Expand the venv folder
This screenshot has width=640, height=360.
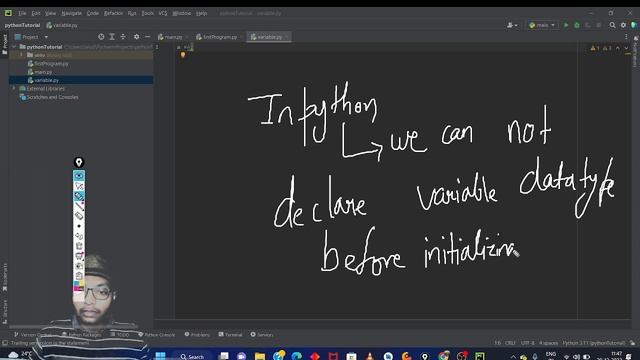pyautogui.click(x=22, y=55)
